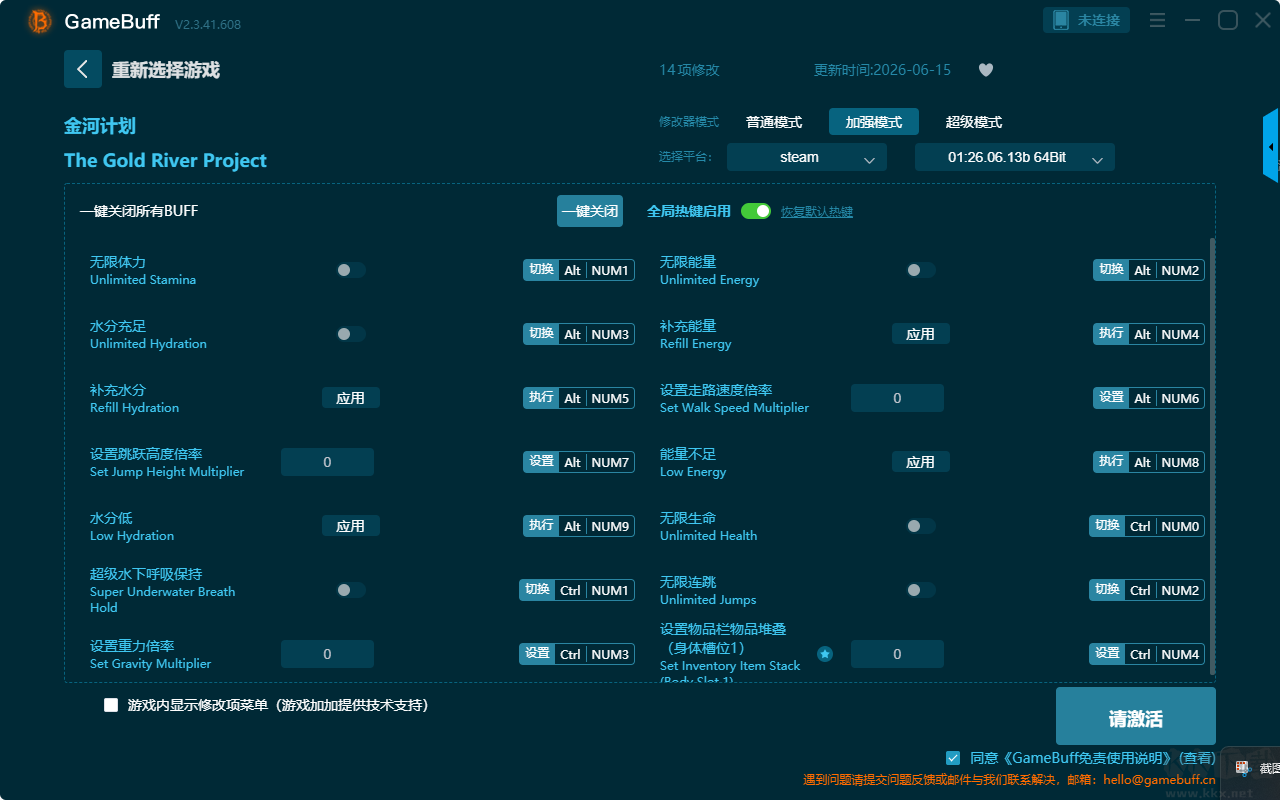Image resolution: width=1280 pixels, height=800 pixels.
Task: Toggle Unlimited Jumps switch
Action: pos(921,590)
